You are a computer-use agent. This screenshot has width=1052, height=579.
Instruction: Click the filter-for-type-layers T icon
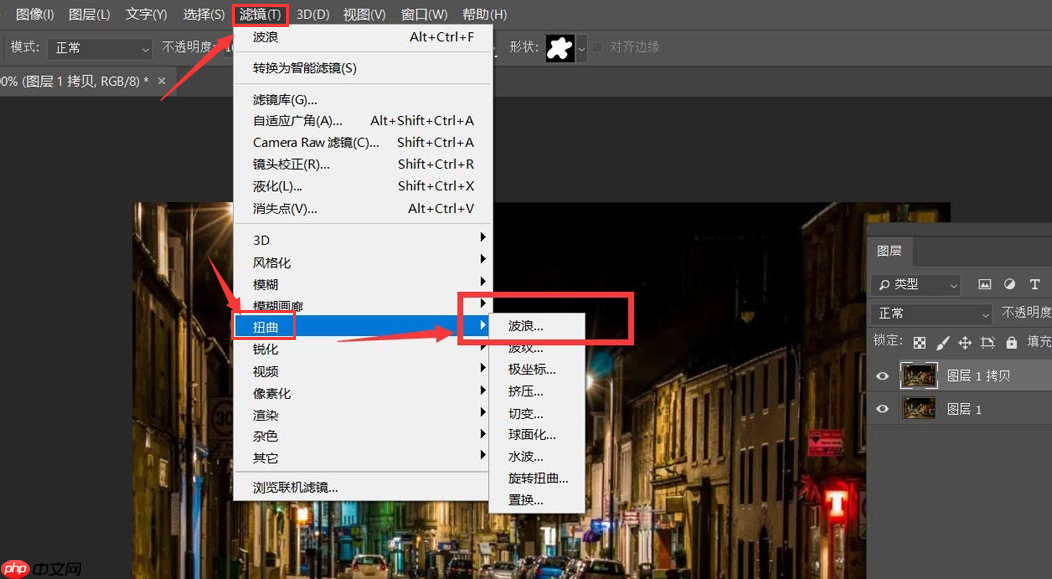click(x=1035, y=285)
